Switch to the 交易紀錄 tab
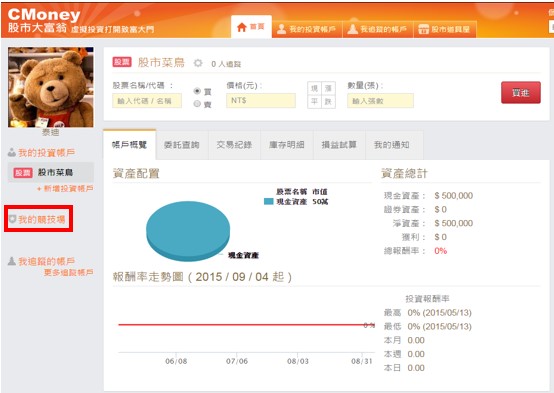554x393 pixels. [x=234, y=145]
